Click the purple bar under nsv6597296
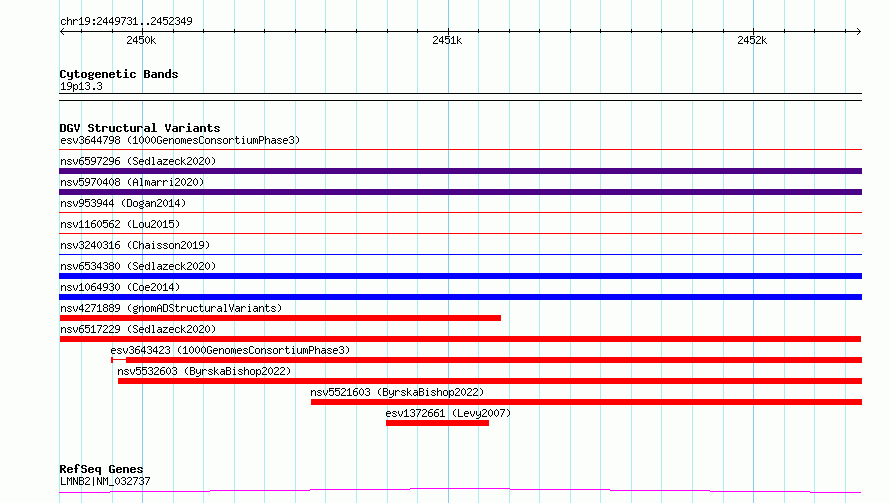This screenshot has height=503, width=890. 460,171
